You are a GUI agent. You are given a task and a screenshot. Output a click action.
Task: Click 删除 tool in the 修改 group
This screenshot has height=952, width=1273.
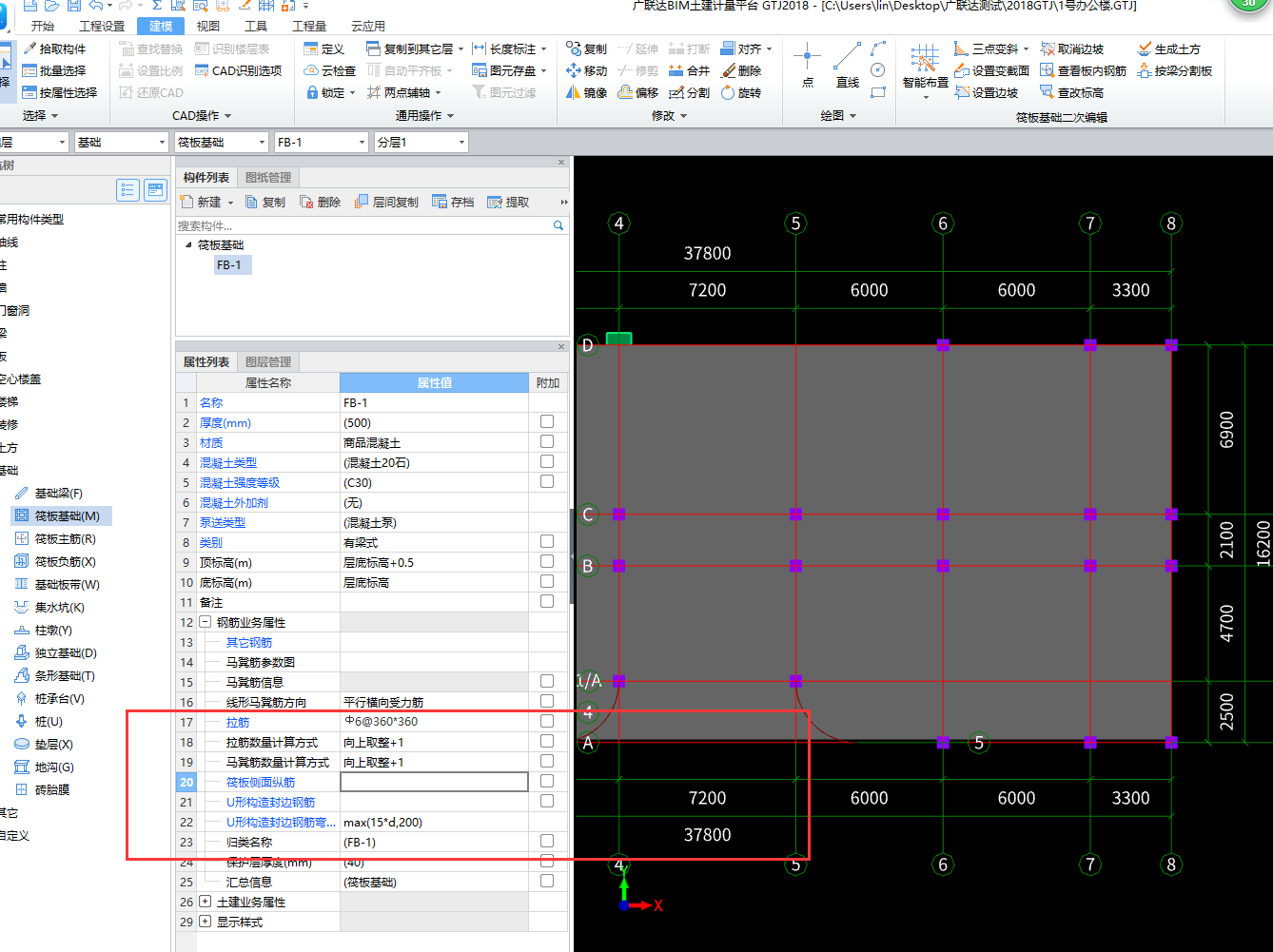[x=741, y=70]
